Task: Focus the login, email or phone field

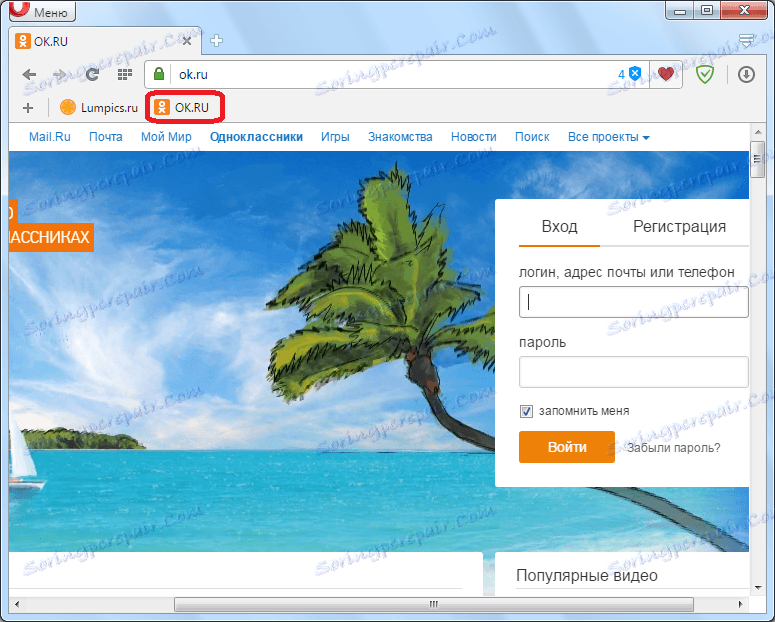Action: click(634, 302)
